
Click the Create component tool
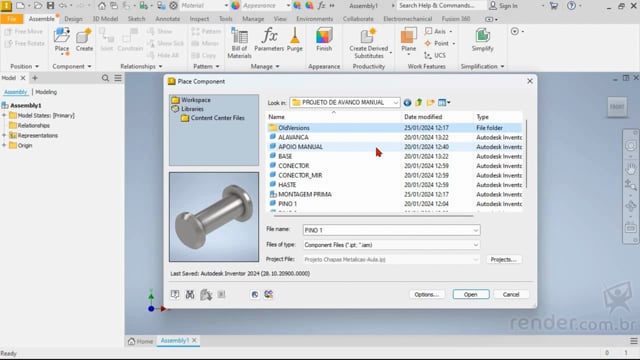point(84,40)
